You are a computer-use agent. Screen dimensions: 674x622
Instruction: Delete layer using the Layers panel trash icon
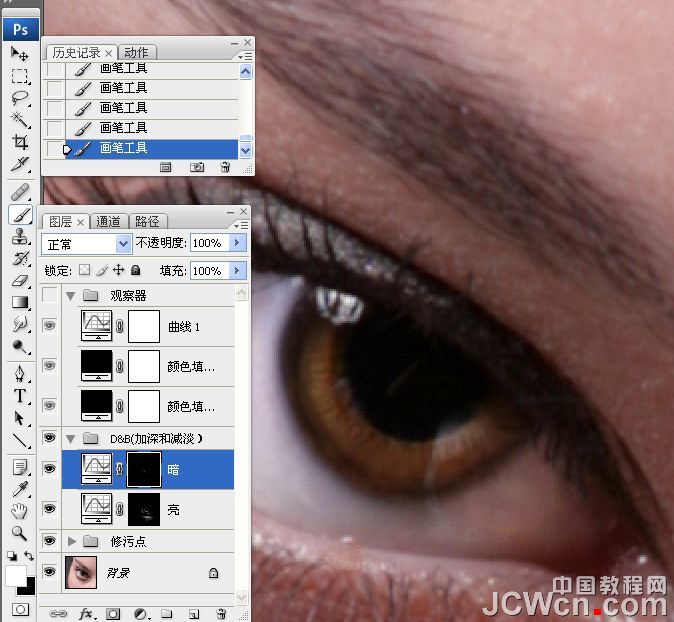(x=221, y=612)
